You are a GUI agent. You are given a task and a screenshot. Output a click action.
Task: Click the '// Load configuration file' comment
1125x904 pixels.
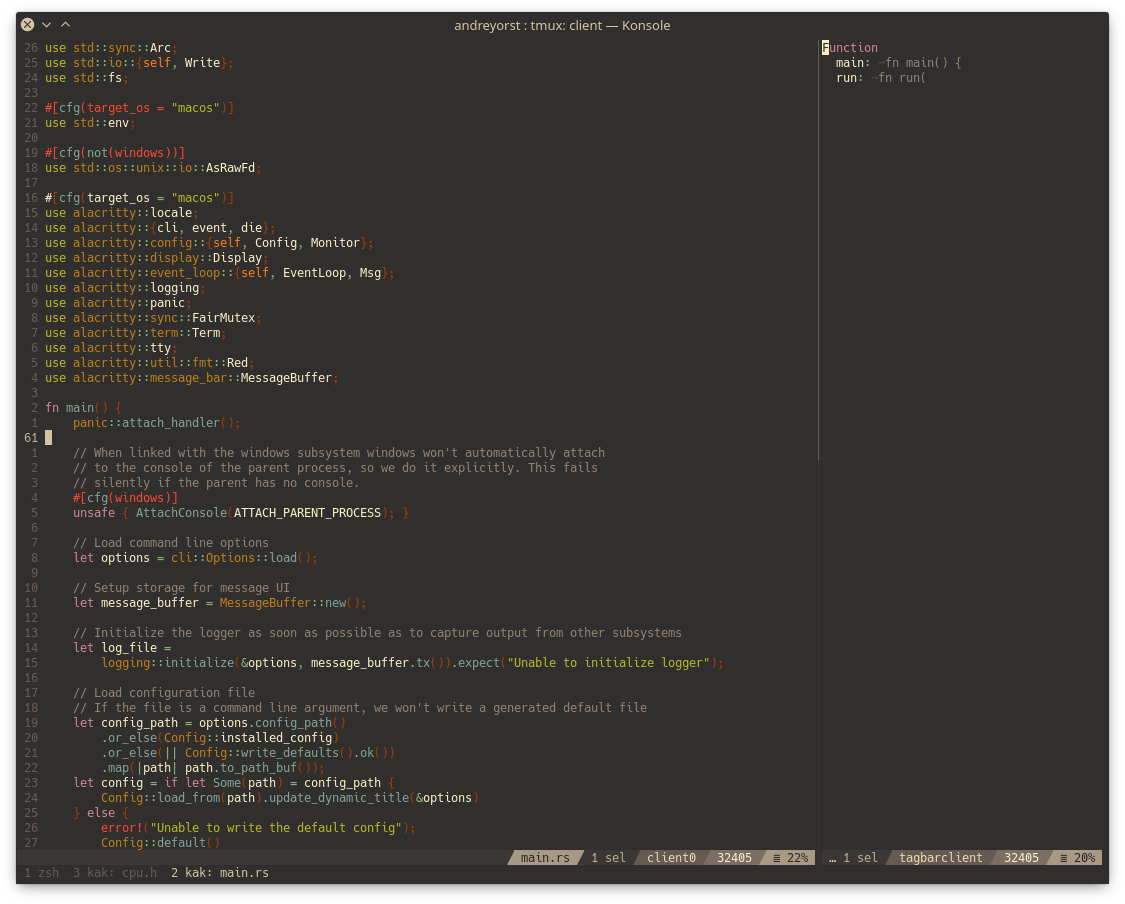pyautogui.click(x=164, y=693)
